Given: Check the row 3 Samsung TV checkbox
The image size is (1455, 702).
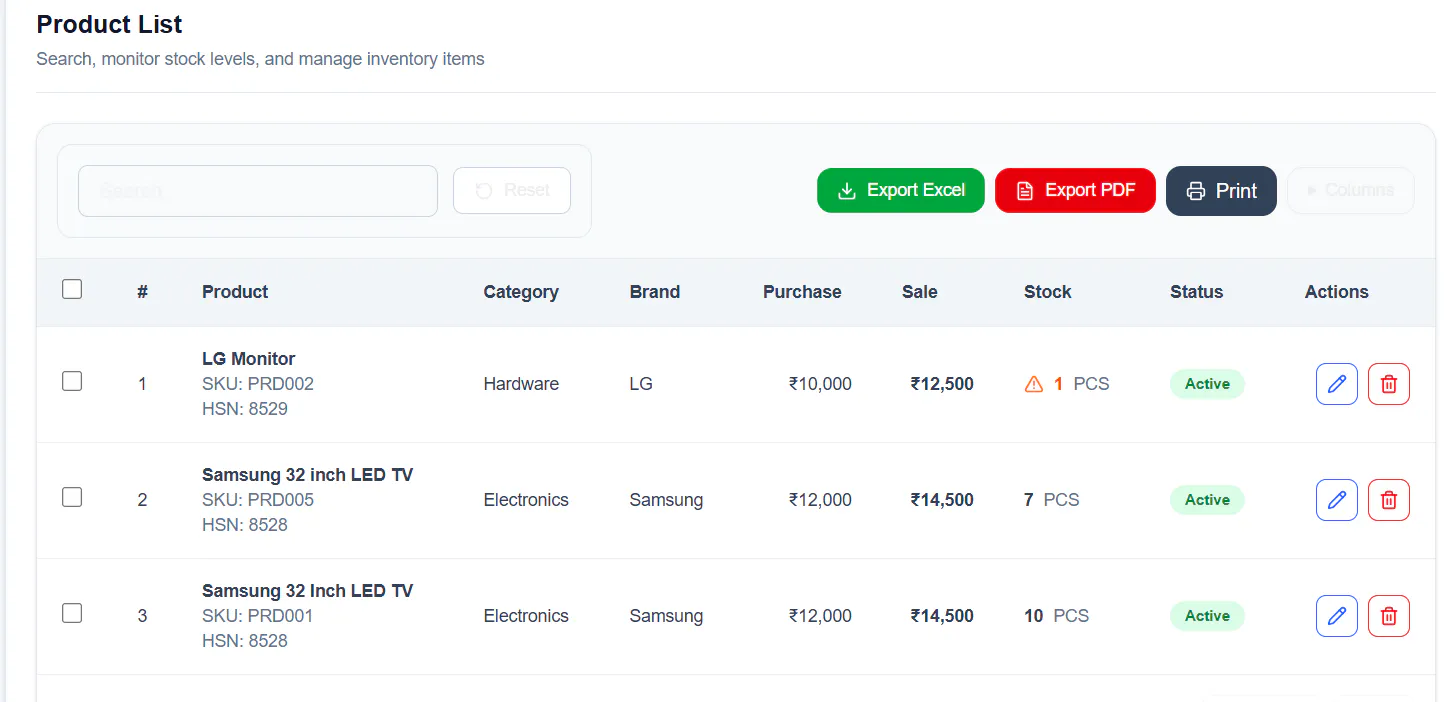Looking at the screenshot, I should [72, 613].
